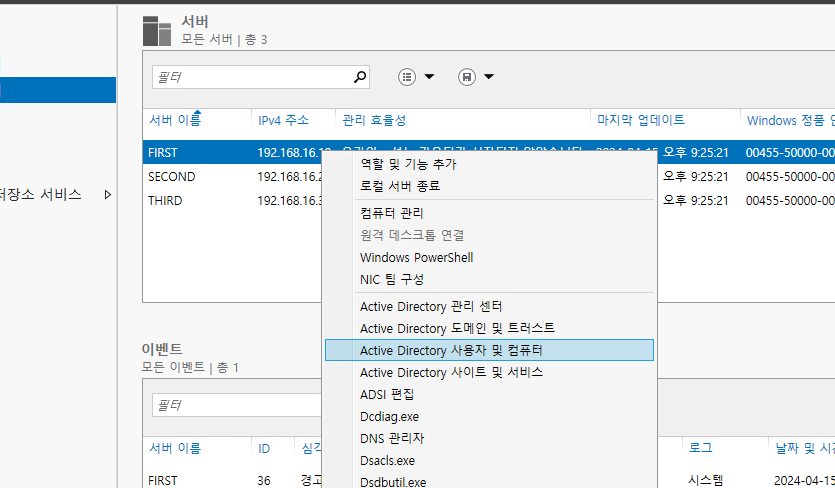
Task: Sort events by 서버 이름 column header
Action: [175, 449]
